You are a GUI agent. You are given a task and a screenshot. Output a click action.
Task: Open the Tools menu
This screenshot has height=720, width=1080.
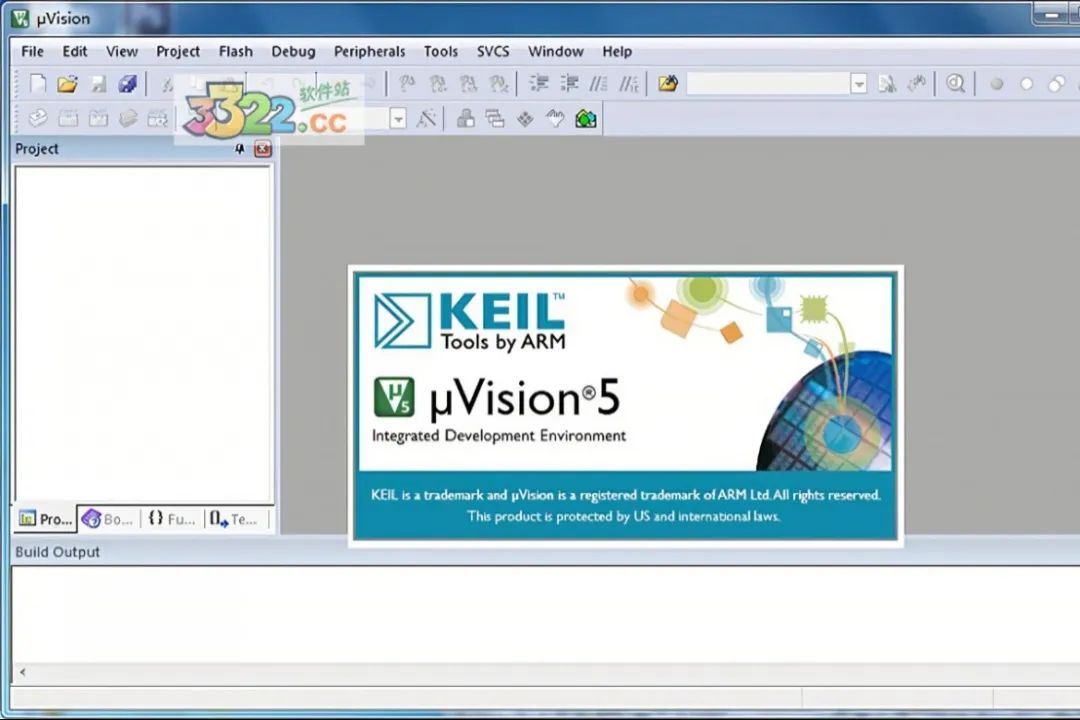click(441, 52)
